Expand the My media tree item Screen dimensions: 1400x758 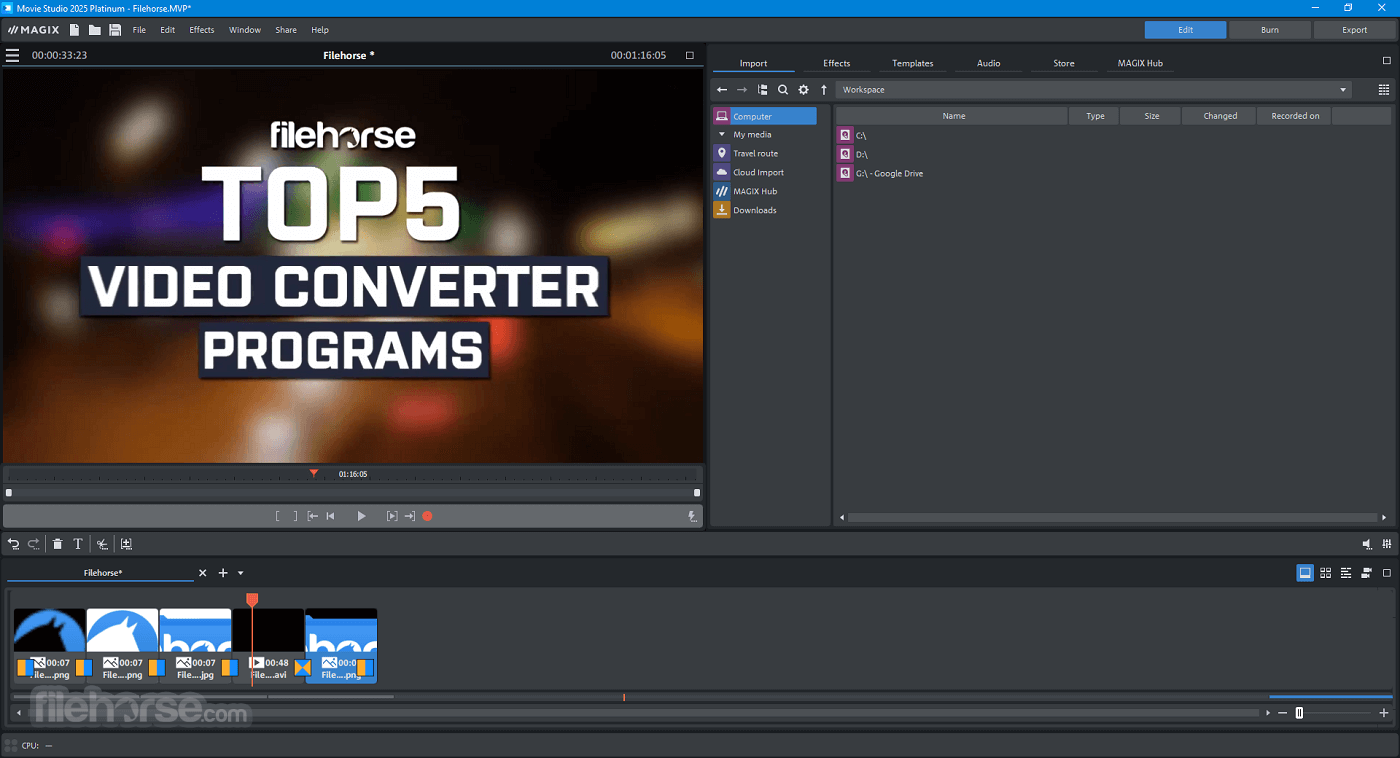722,135
